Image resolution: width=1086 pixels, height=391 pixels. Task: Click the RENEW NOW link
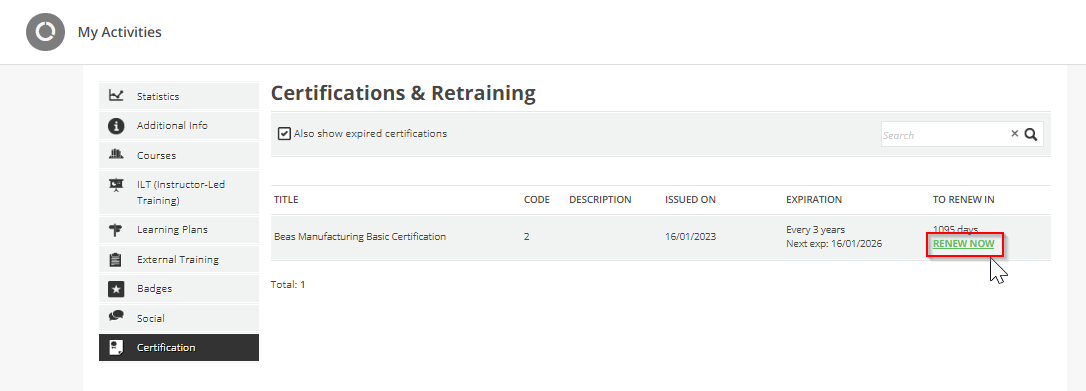coord(963,244)
